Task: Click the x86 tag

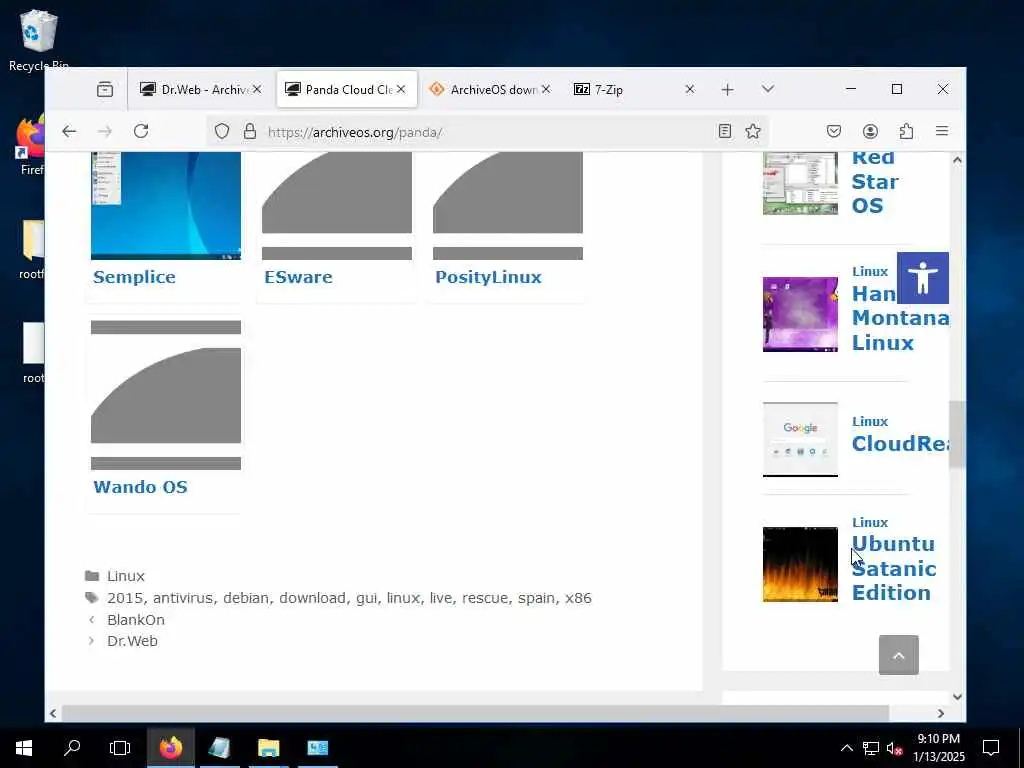Action: (x=578, y=598)
